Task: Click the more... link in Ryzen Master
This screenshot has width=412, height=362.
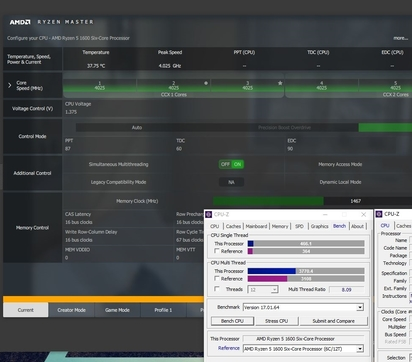Action: tap(400, 38)
